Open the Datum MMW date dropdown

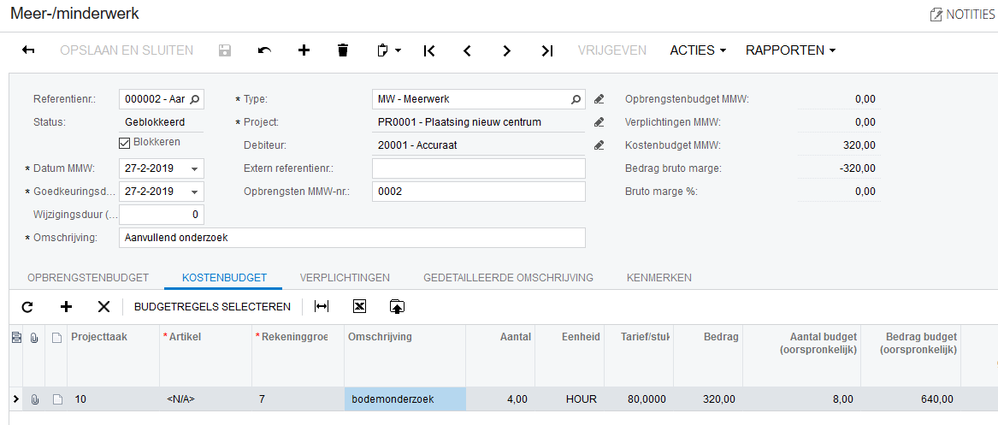click(x=194, y=168)
